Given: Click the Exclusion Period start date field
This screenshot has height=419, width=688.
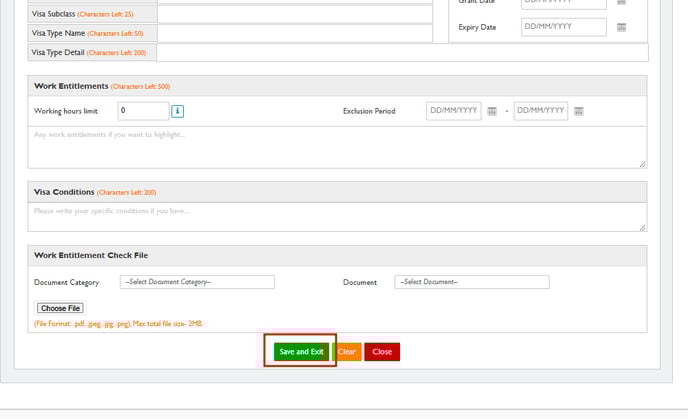Looking at the screenshot, I should pyautogui.click(x=454, y=111).
